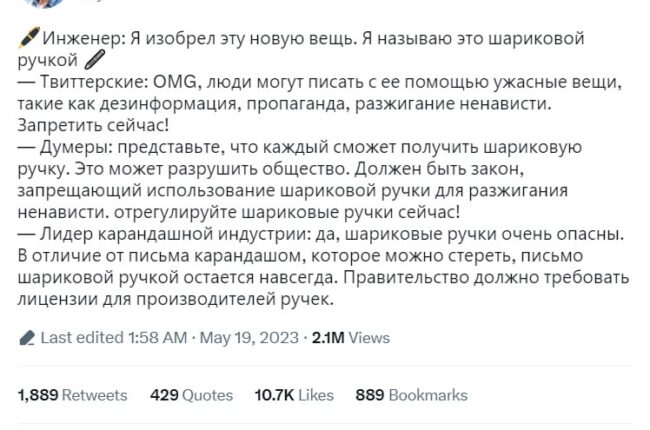Image resolution: width=650 pixels, height=430 pixels.
Task: Click the May 19, 2023 date
Action: tap(249, 338)
